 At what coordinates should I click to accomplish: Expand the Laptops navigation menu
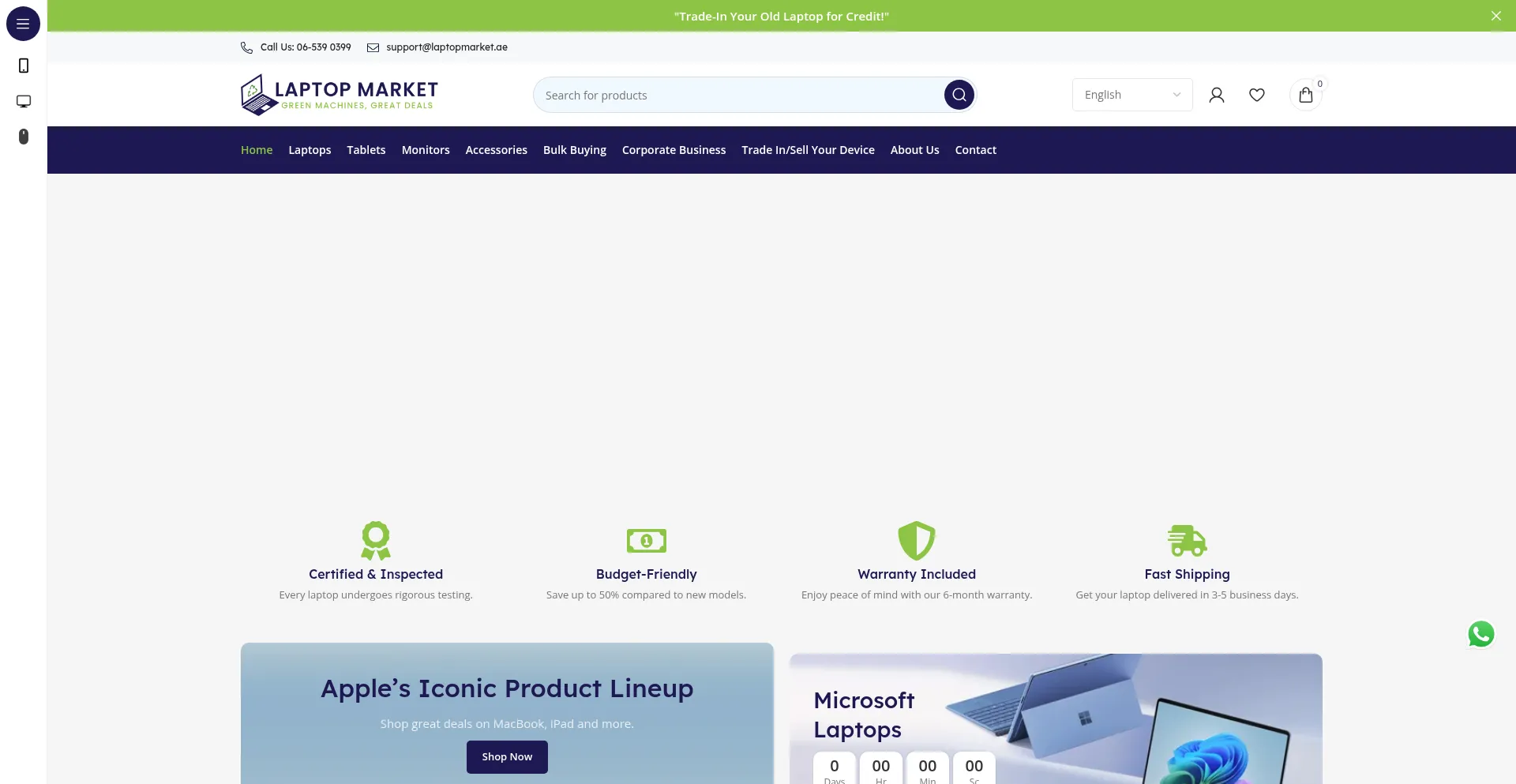(309, 150)
